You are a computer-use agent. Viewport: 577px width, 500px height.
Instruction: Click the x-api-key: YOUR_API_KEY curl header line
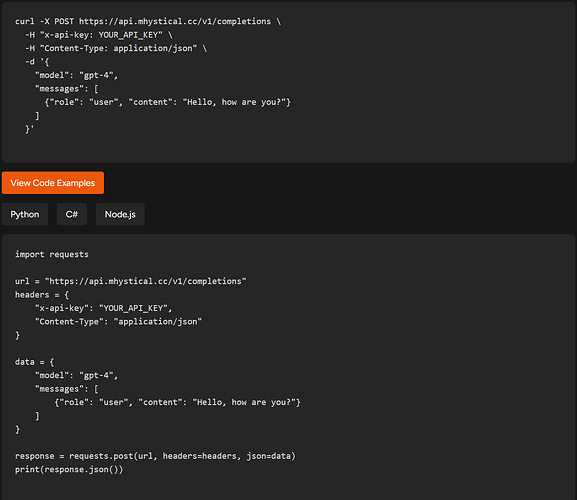pos(99,35)
